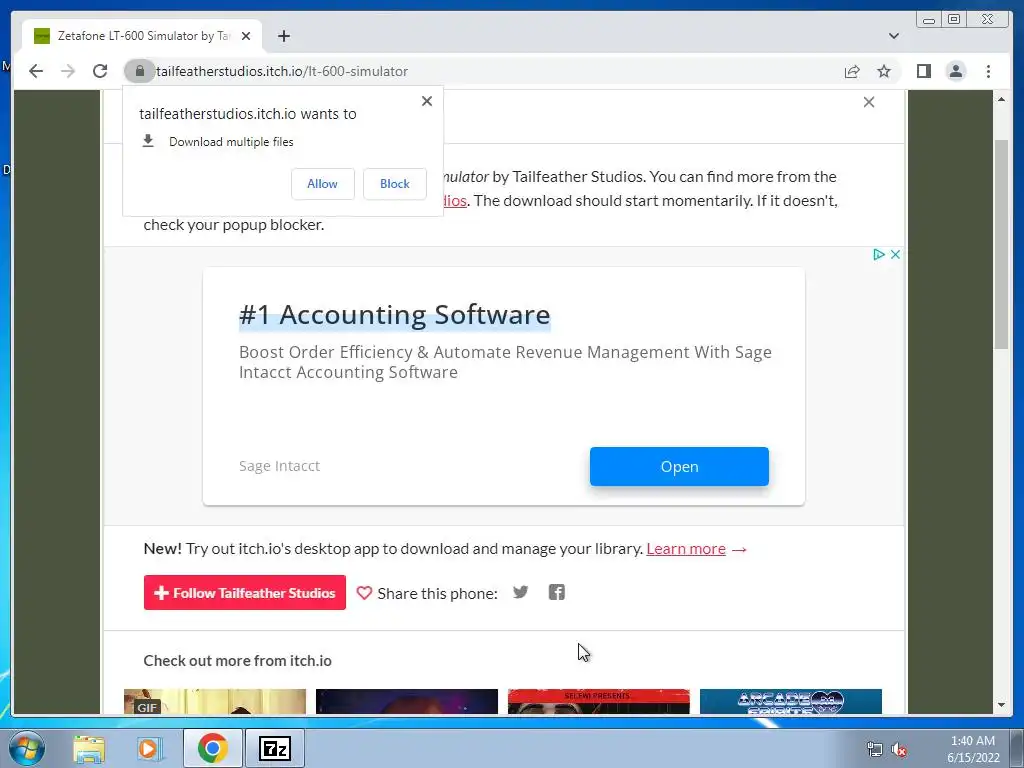Click the #1 Accounting Software ad headline

pyautogui.click(x=394, y=315)
